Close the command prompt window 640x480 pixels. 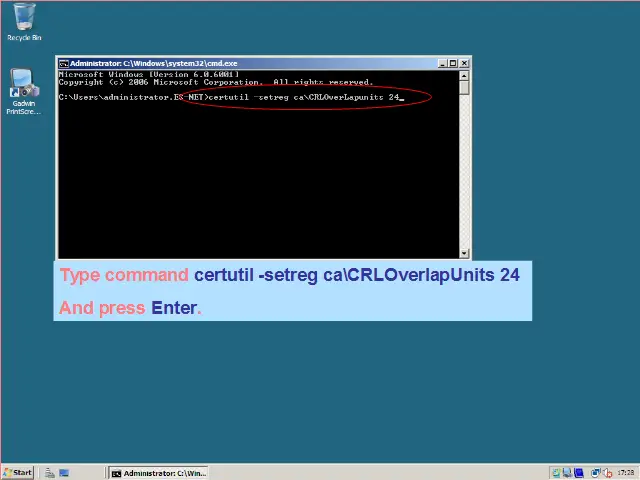[463, 63]
